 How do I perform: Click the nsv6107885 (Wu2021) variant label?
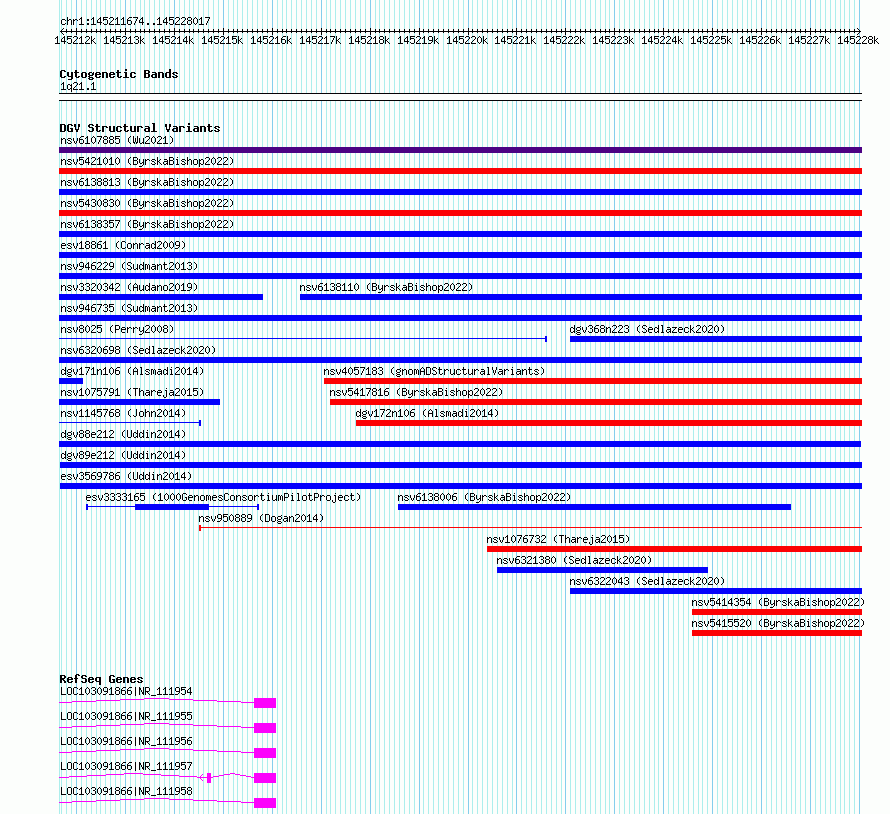pos(117,140)
